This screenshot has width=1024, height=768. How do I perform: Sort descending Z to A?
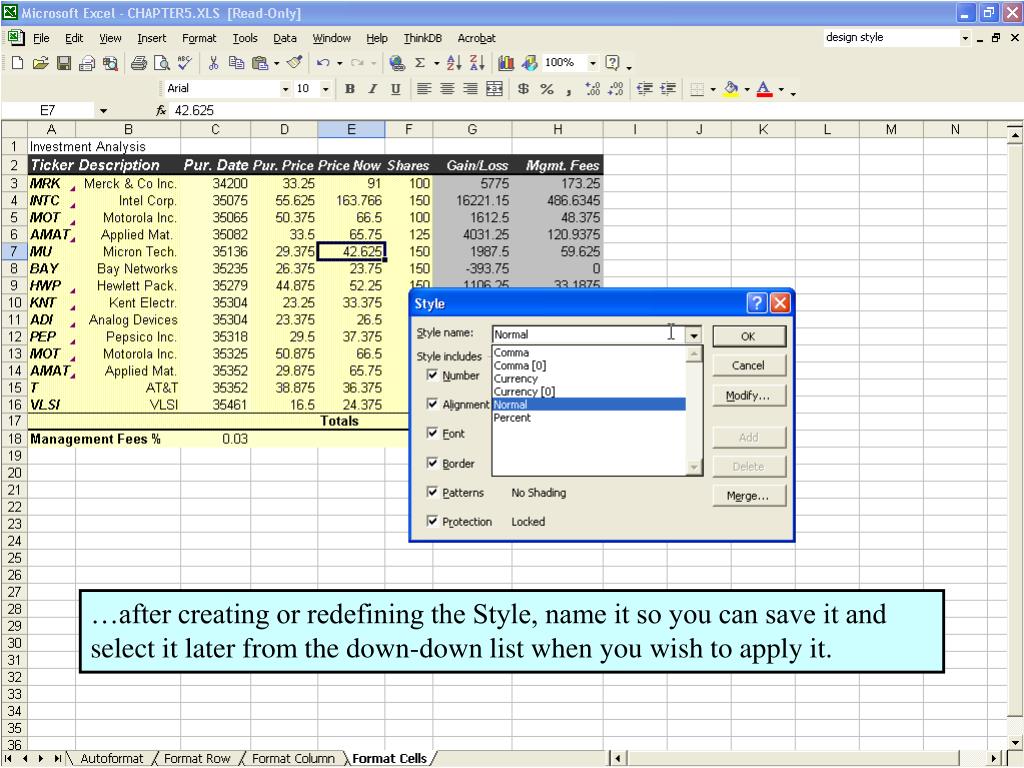[477, 63]
